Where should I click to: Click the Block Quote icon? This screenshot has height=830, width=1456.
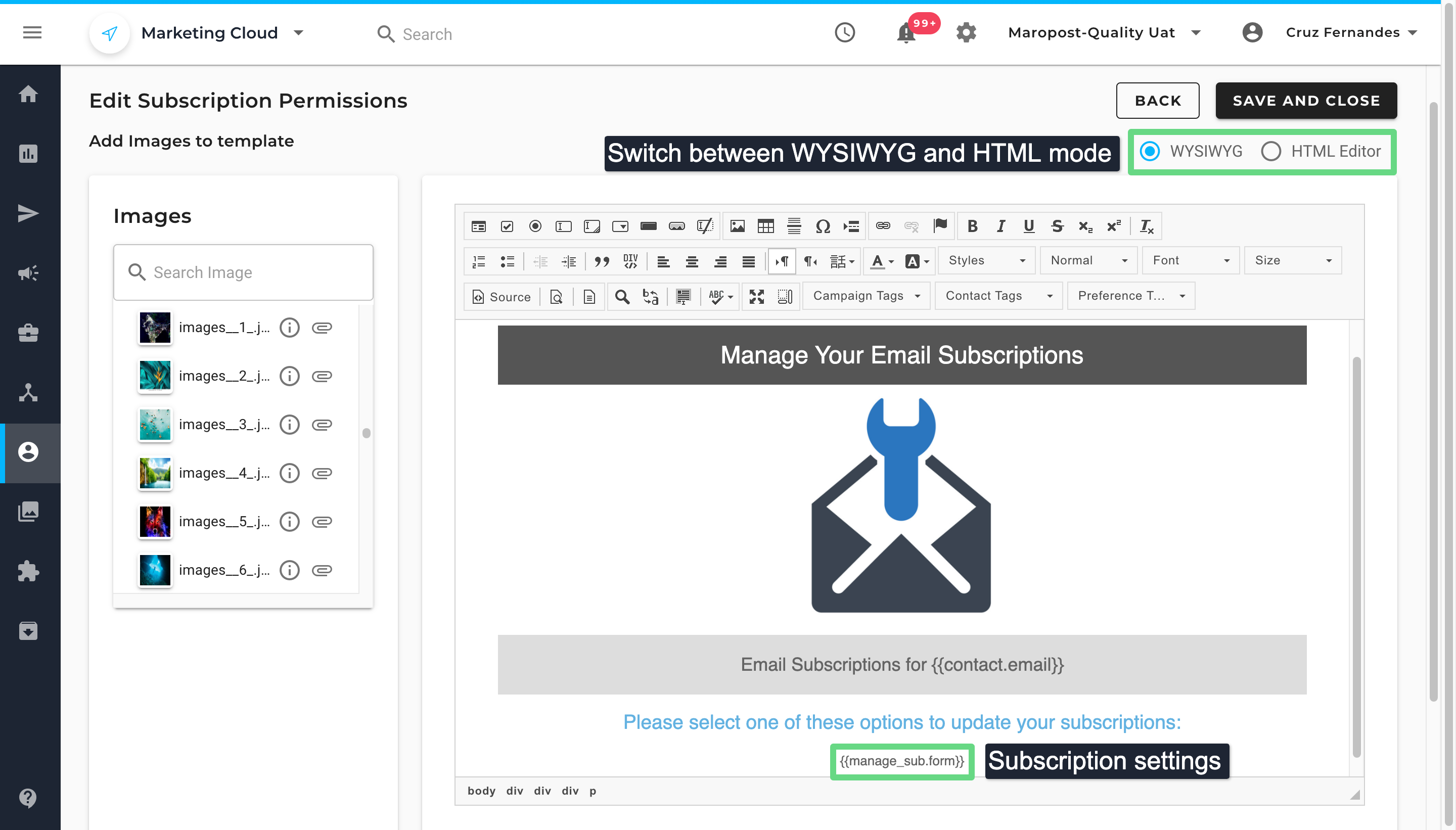pyautogui.click(x=602, y=262)
